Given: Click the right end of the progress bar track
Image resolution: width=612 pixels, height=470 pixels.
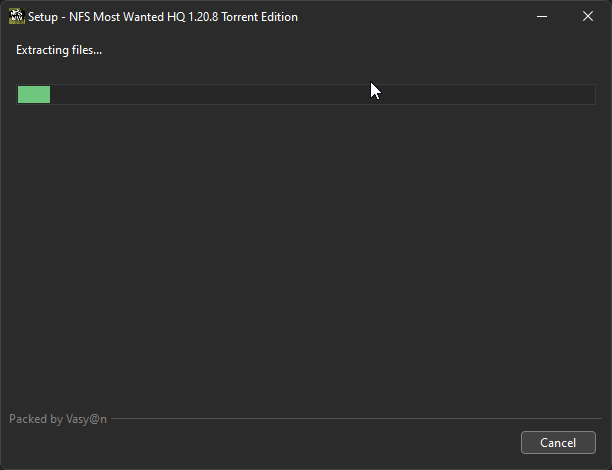Looking at the screenshot, I should point(585,94).
